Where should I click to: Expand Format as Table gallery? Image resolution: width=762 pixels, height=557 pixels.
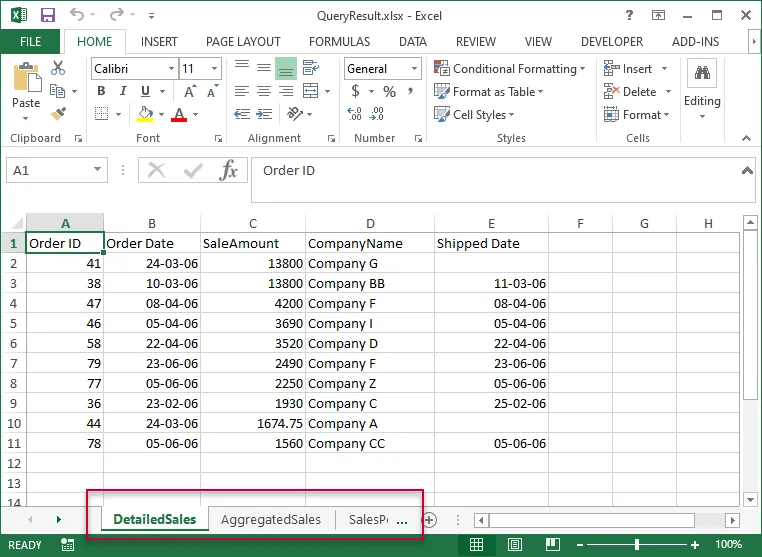489,91
